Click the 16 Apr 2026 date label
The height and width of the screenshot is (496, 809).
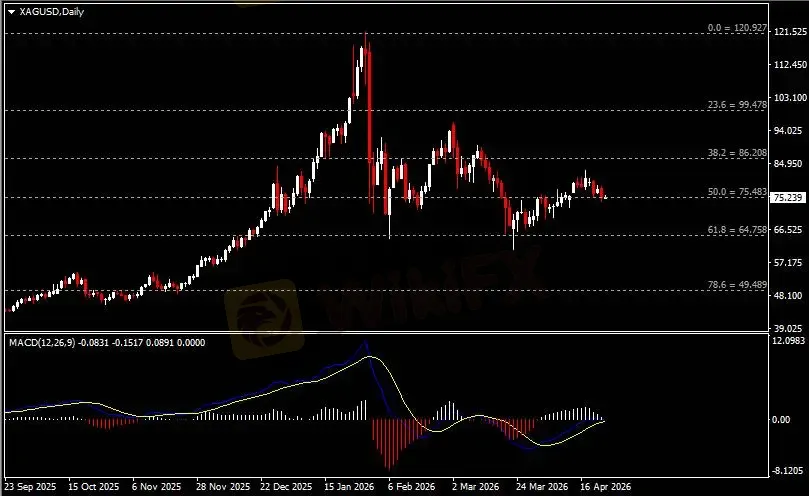pos(606,487)
